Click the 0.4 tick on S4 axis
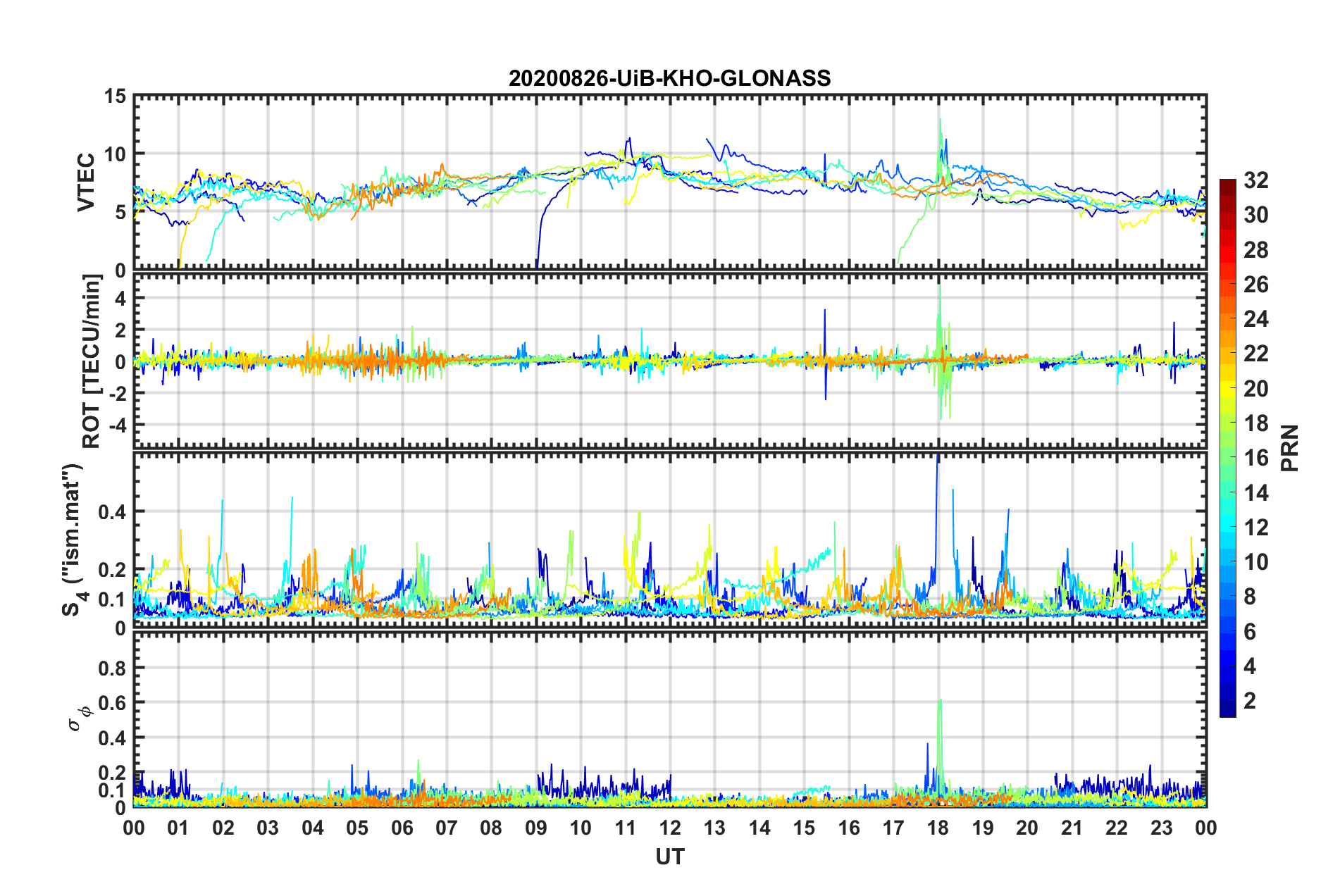Viewport: 1340px width, 896px height. pyautogui.click(x=113, y=512)
